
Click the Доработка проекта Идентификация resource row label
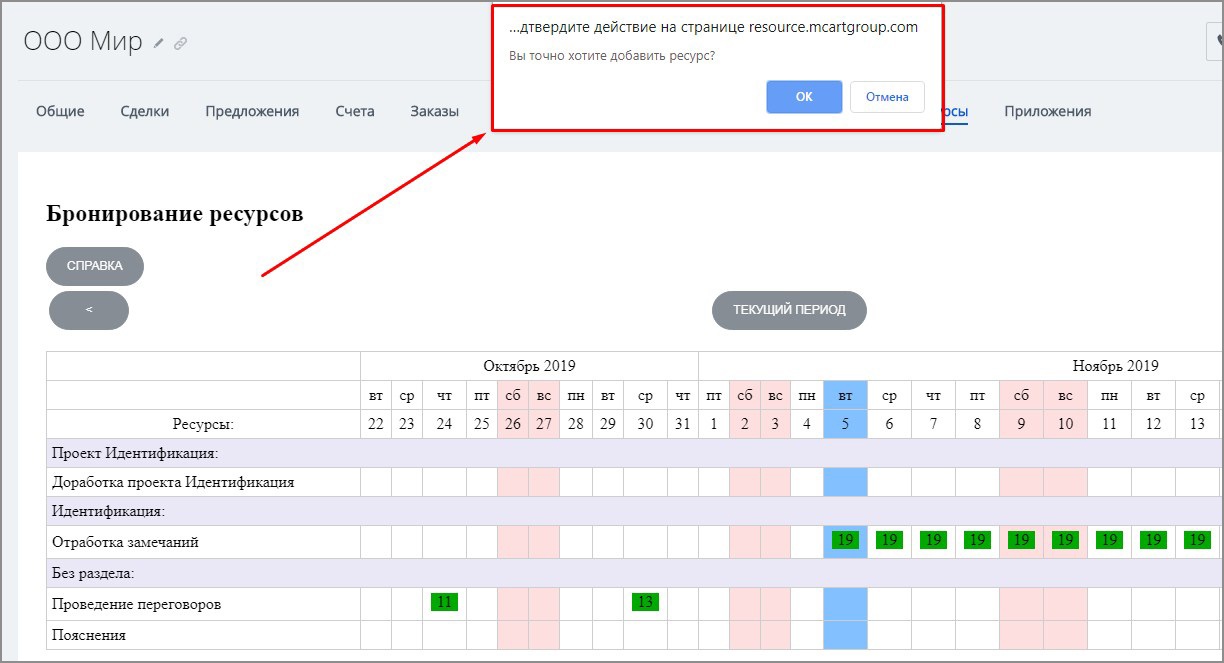173,482
